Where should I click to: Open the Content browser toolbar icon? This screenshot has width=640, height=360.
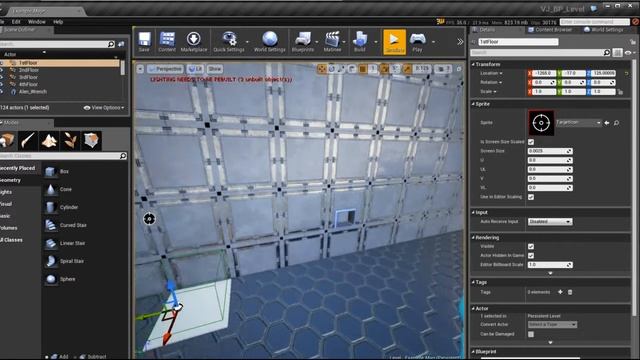(x=167, y=42)
